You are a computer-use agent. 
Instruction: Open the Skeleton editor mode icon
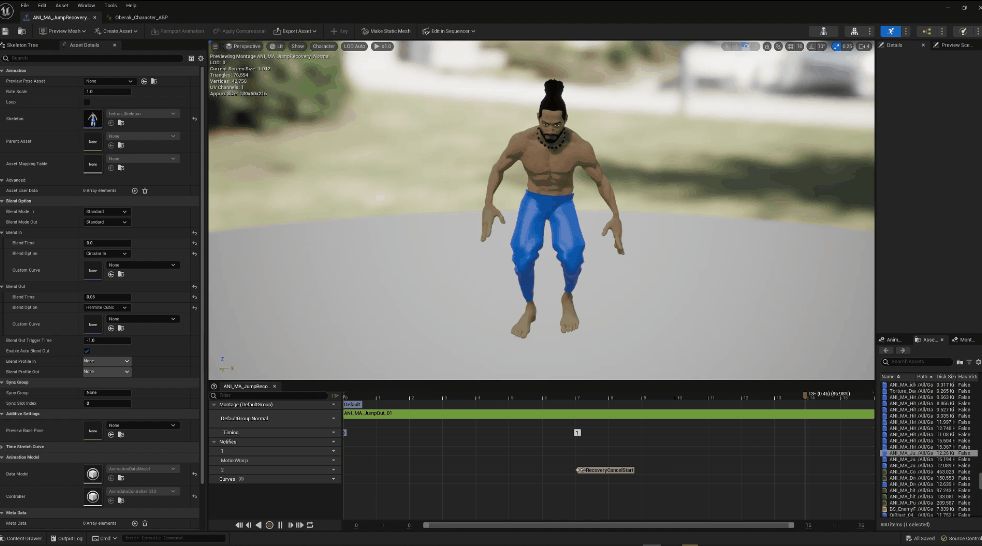tap(824, 31)
